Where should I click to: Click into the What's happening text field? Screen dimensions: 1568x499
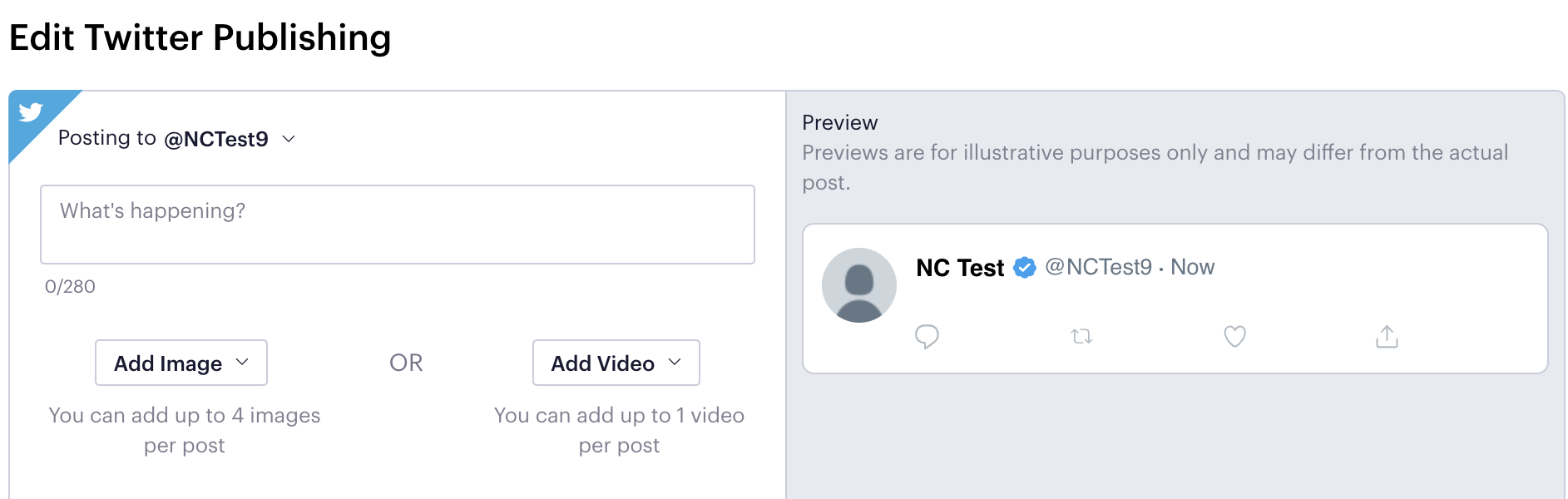[x=398, y=225]
